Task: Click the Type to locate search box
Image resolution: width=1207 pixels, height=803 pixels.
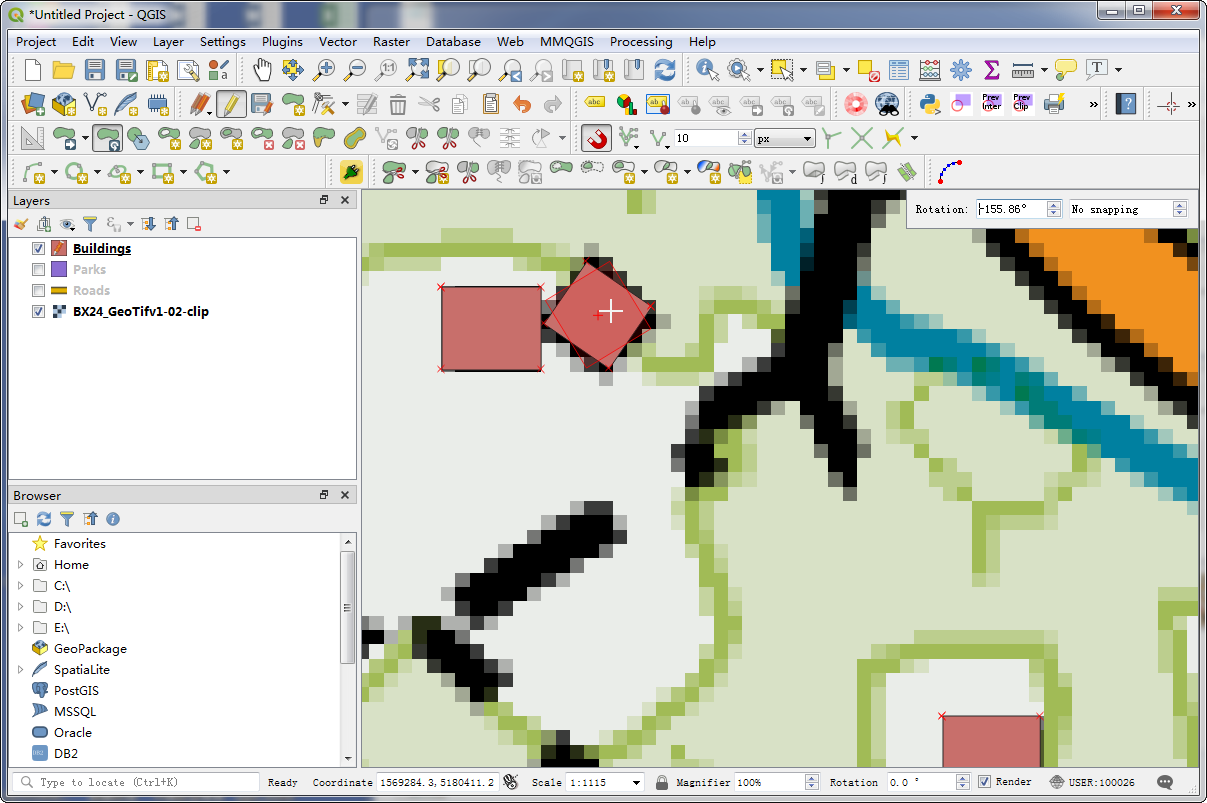Action: (134, 782)
